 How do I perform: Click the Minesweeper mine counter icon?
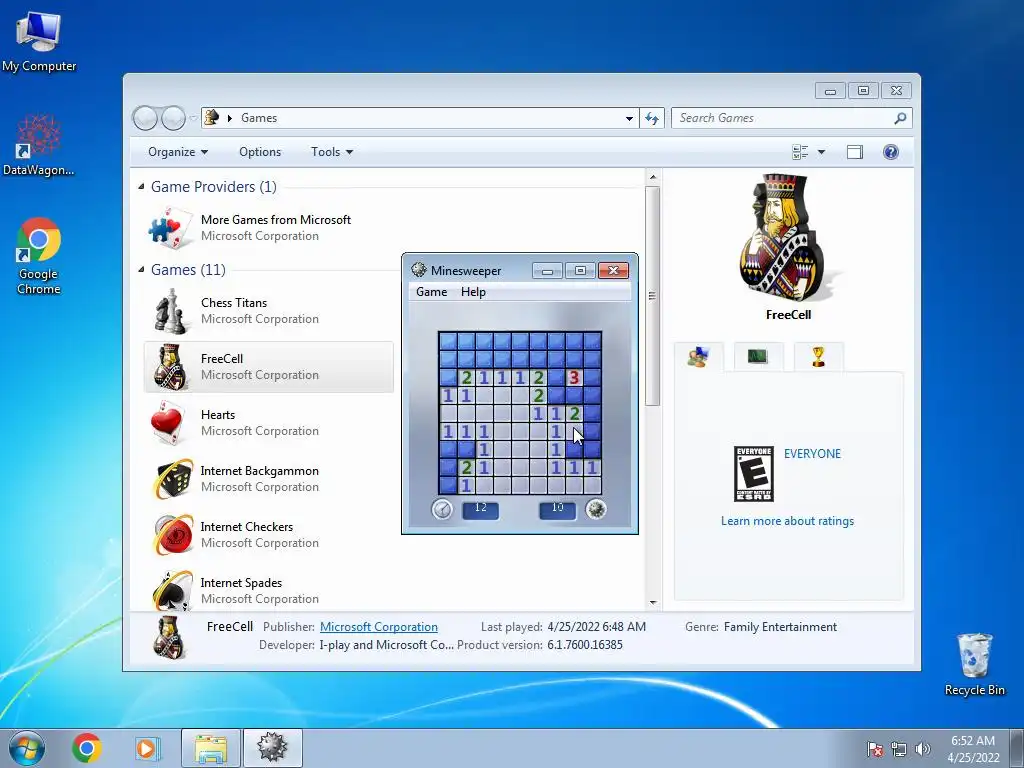pos(596,509)
